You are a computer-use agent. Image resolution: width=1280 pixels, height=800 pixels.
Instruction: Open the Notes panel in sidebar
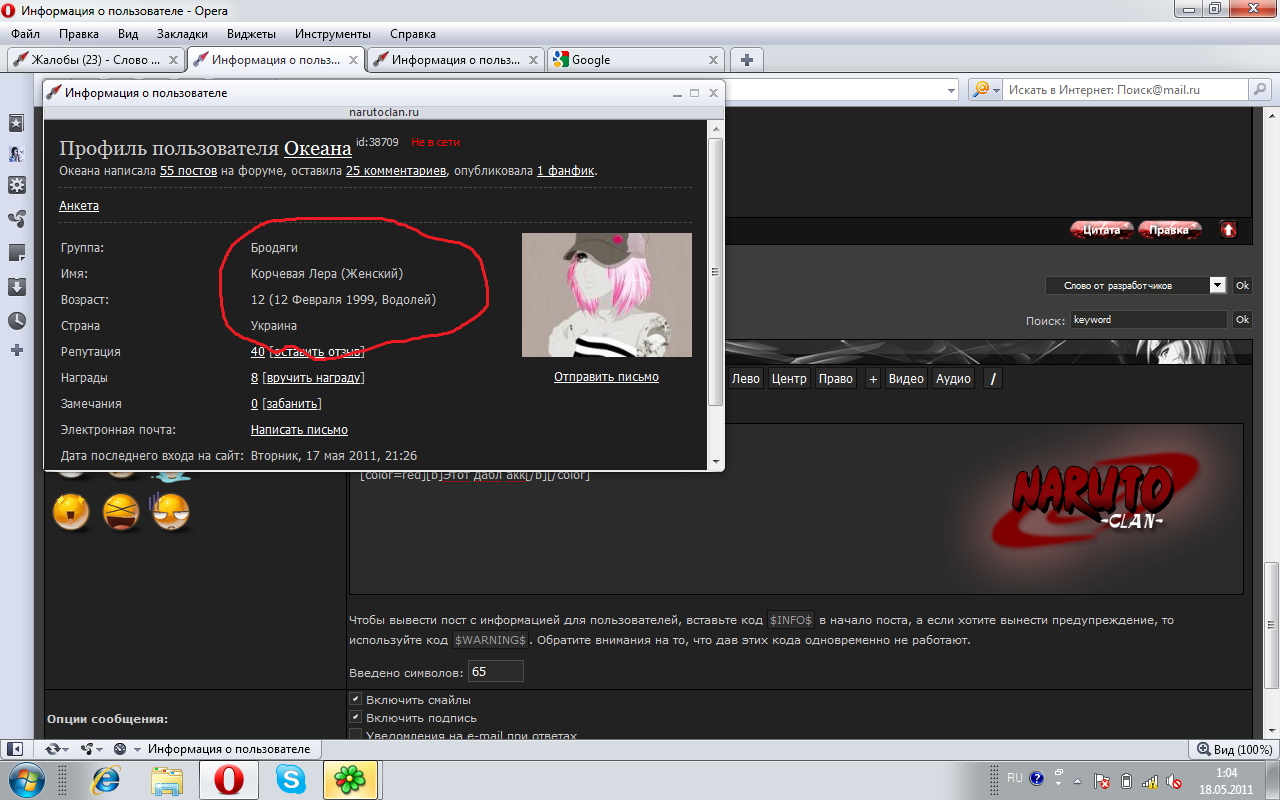tap(17, 252)
